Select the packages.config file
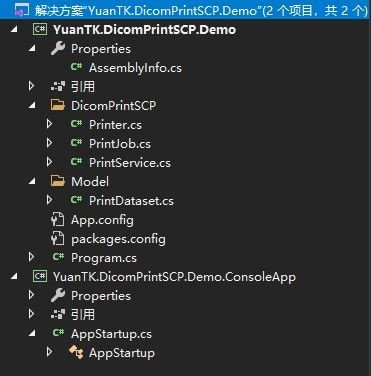371x376 pixels. click(x=118, y=239)
